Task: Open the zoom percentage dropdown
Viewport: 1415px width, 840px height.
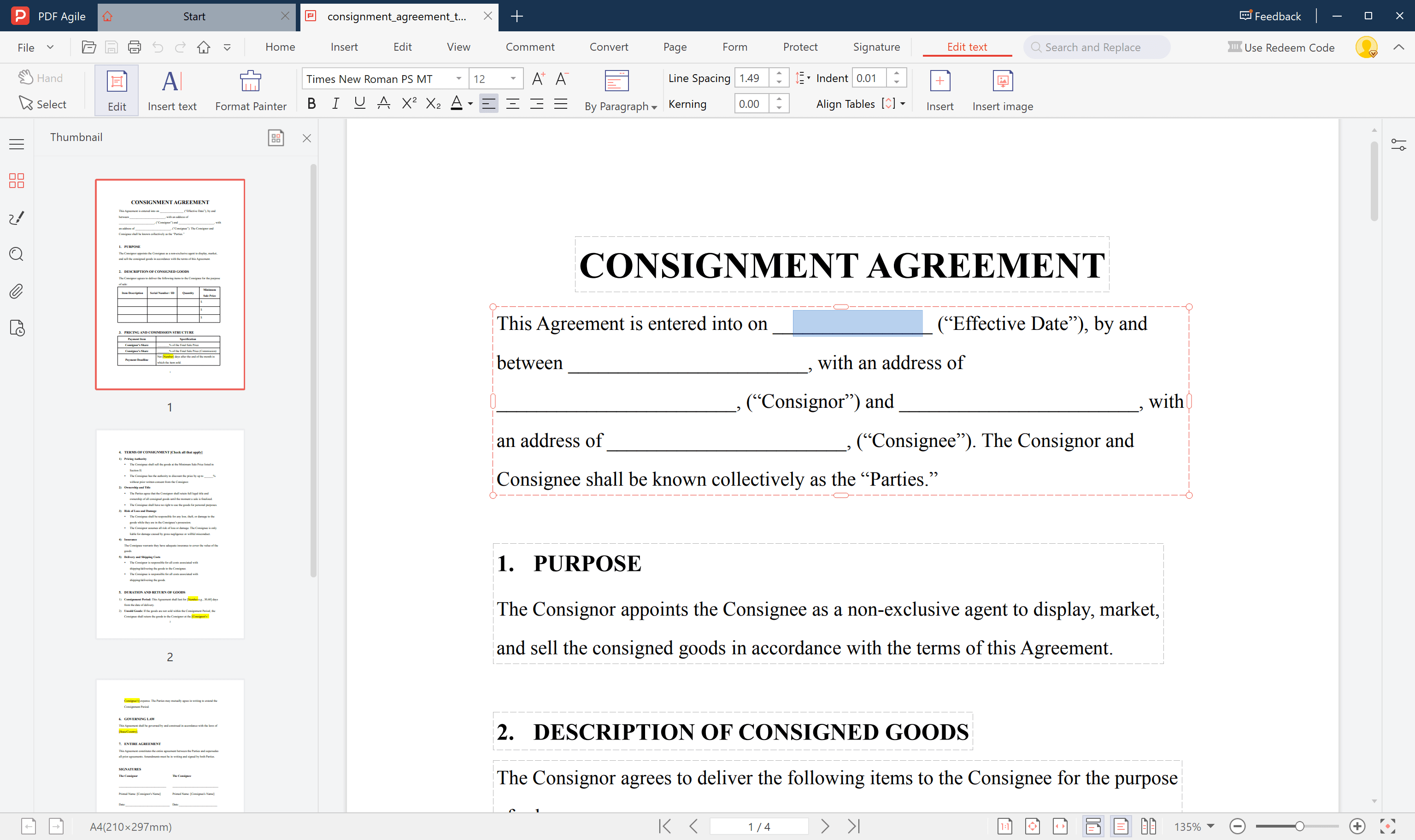Action: 1210,827
